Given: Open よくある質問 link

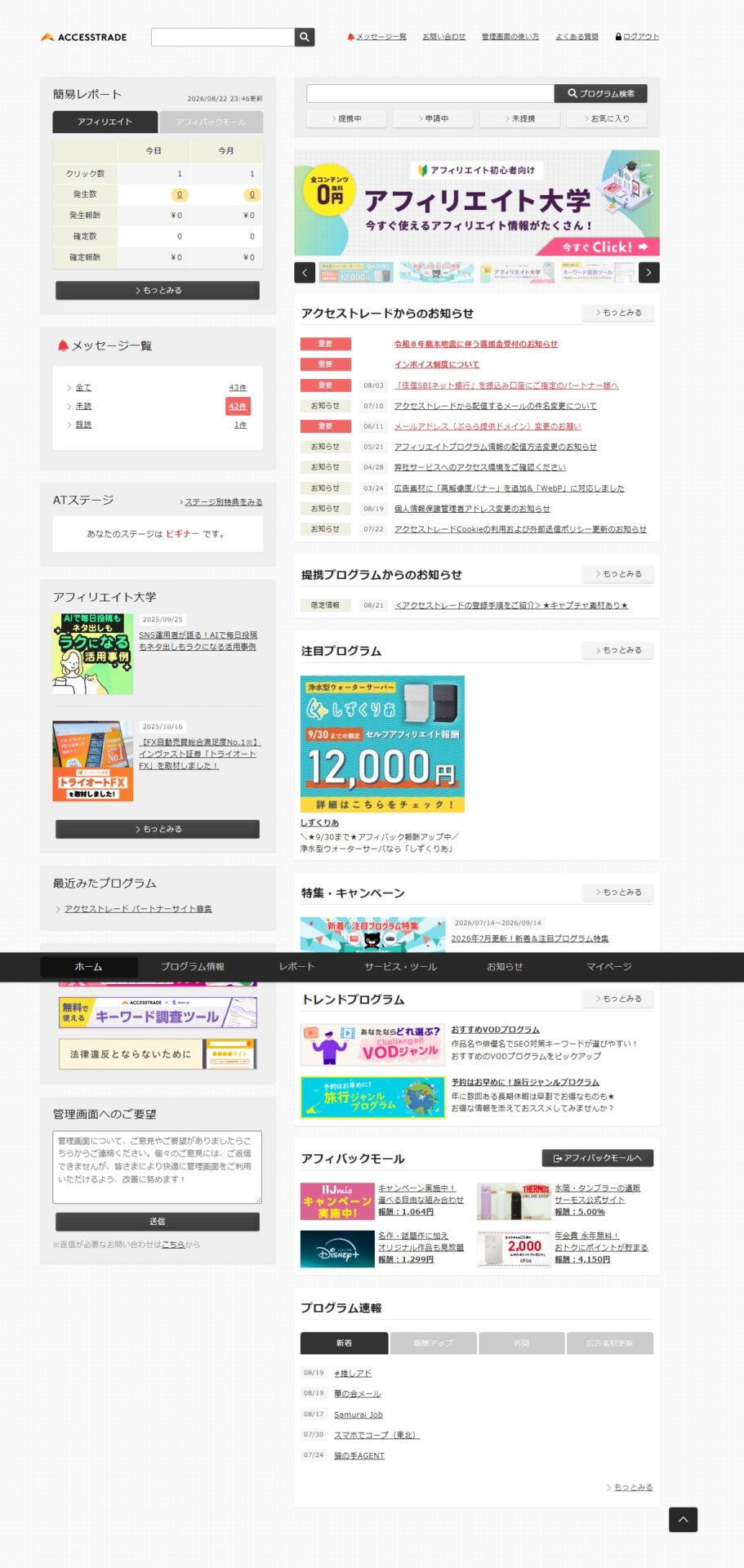Looking at the screenshot, I should [577, 37].
